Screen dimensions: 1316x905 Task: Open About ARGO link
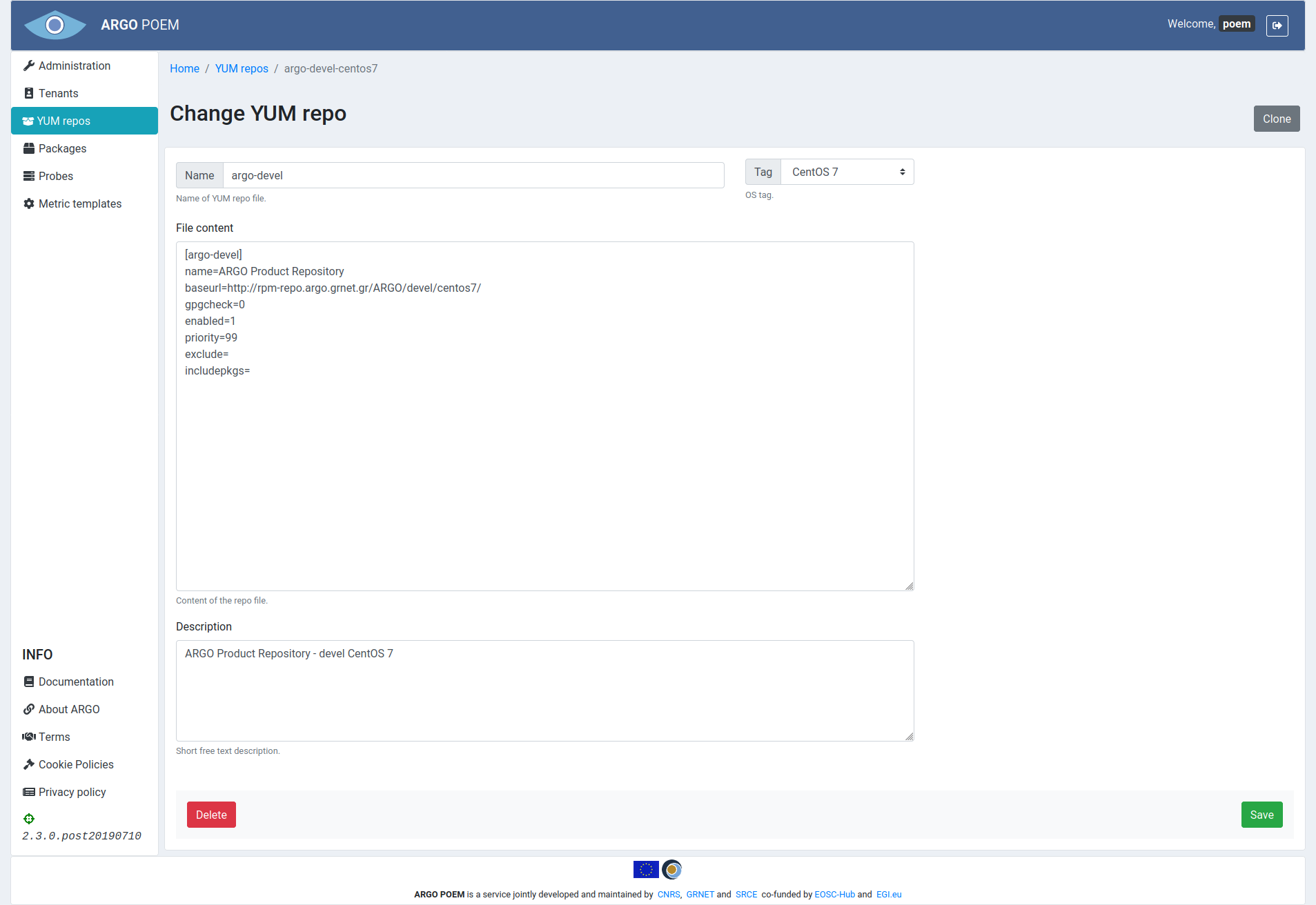pos(69,709)
